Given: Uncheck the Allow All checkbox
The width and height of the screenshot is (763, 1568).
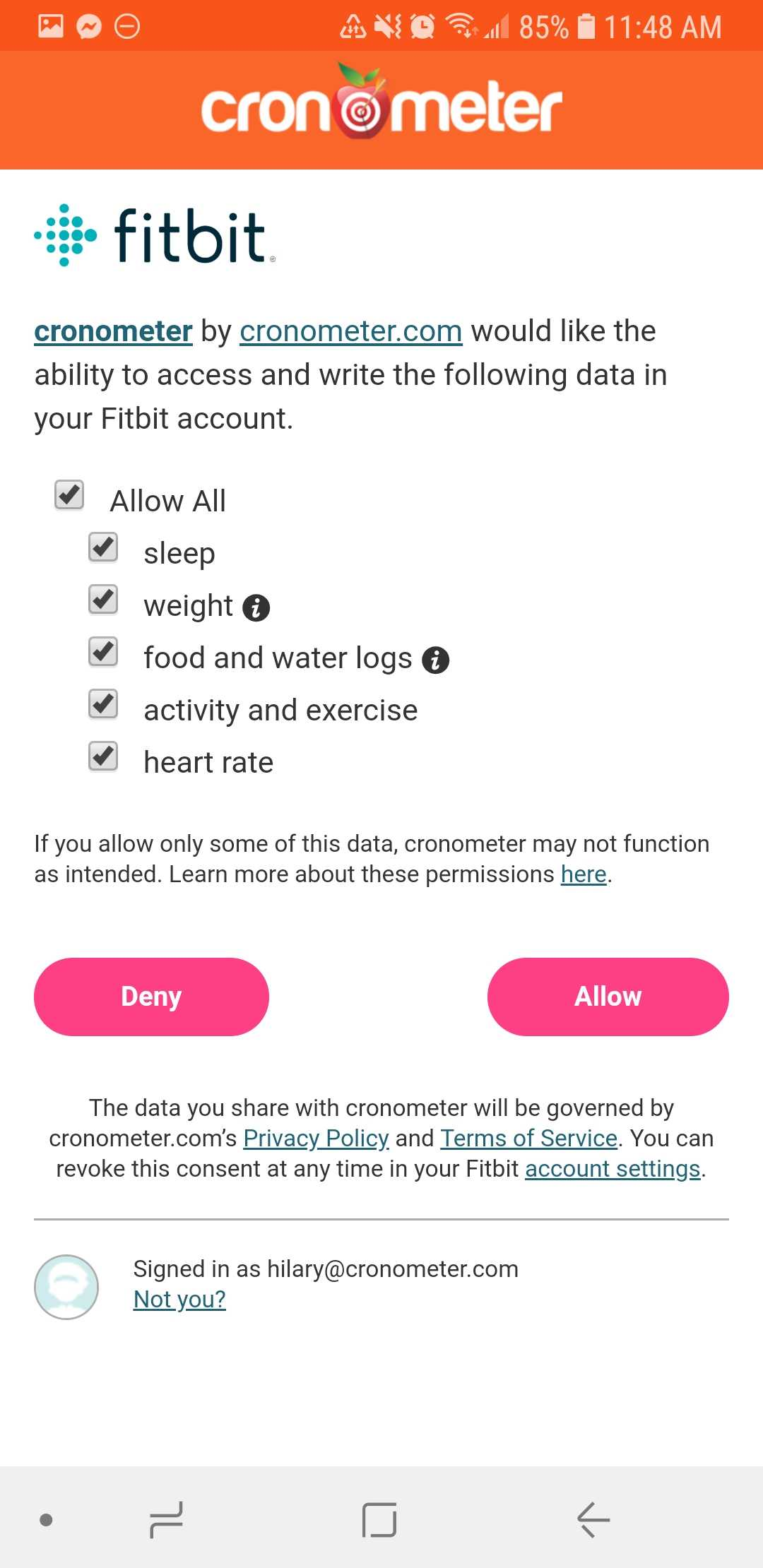Looking at the screenshot, I should pyautogui.click(x=69, y=494).
